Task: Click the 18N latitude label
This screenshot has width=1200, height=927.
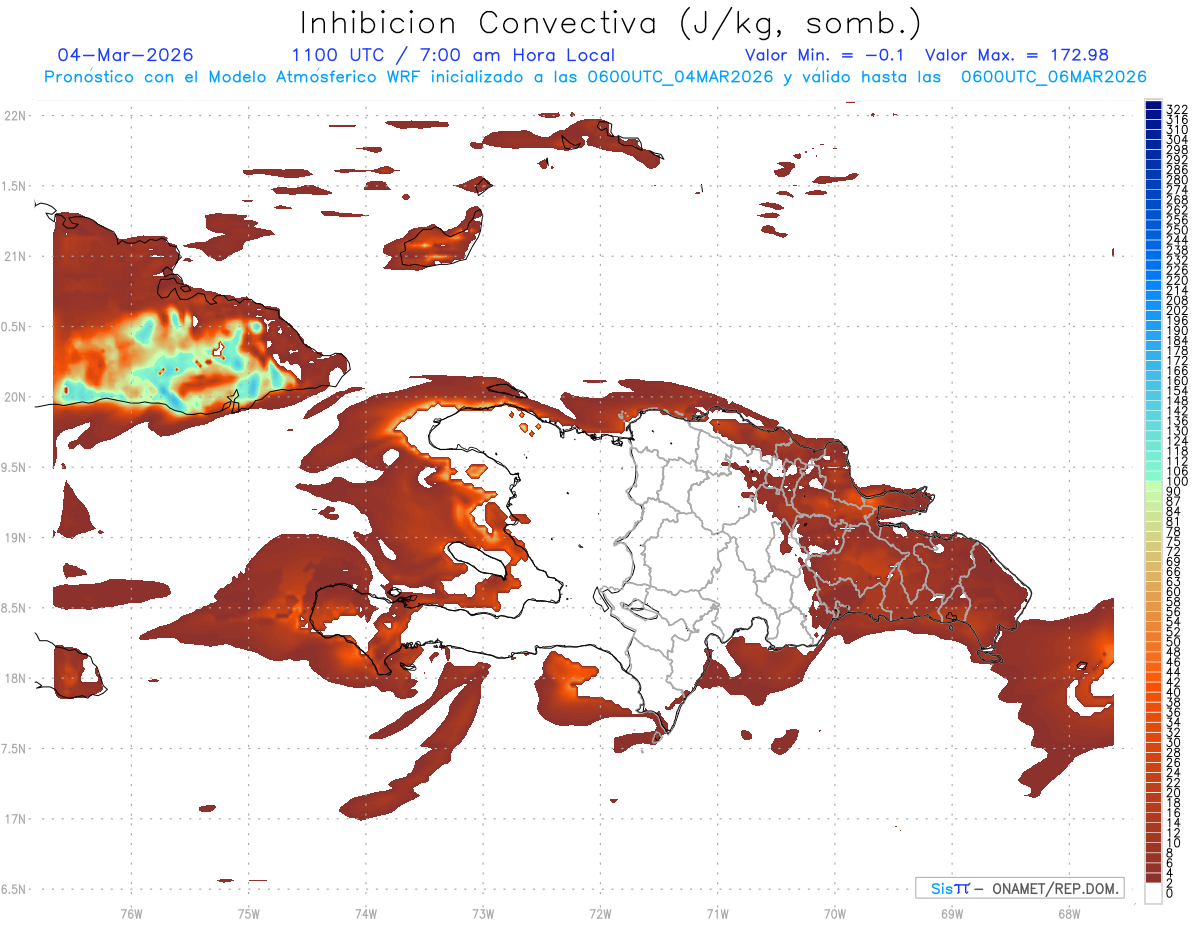Action: (16, 679)
